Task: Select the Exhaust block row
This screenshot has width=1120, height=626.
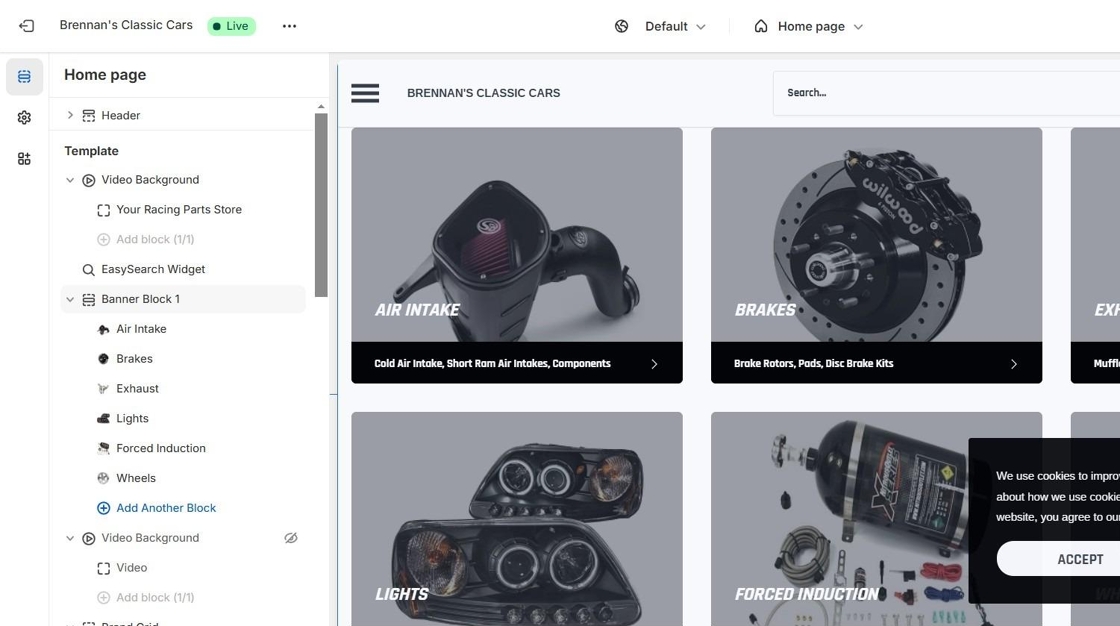Action: pos(184,389)
